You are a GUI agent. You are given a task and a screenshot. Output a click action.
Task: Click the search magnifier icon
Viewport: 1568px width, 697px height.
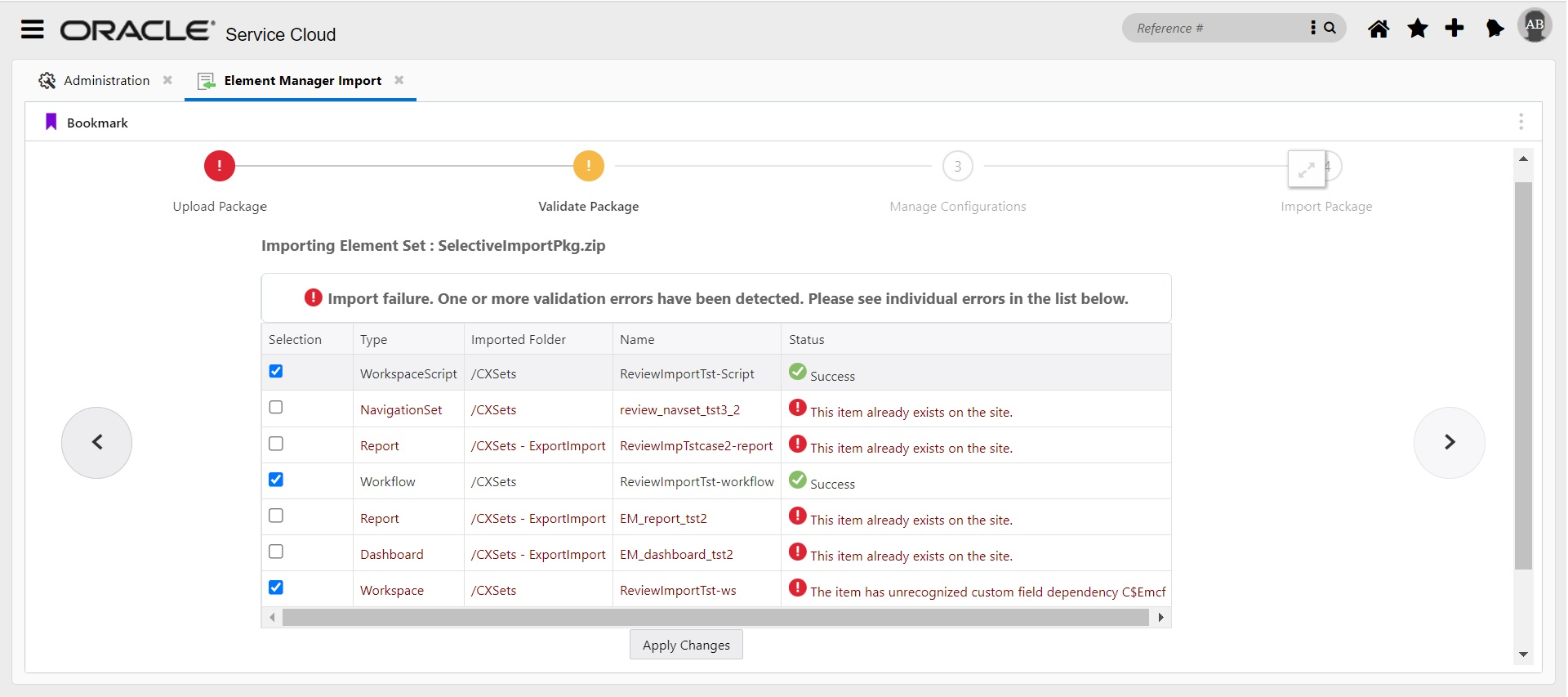1330,28
